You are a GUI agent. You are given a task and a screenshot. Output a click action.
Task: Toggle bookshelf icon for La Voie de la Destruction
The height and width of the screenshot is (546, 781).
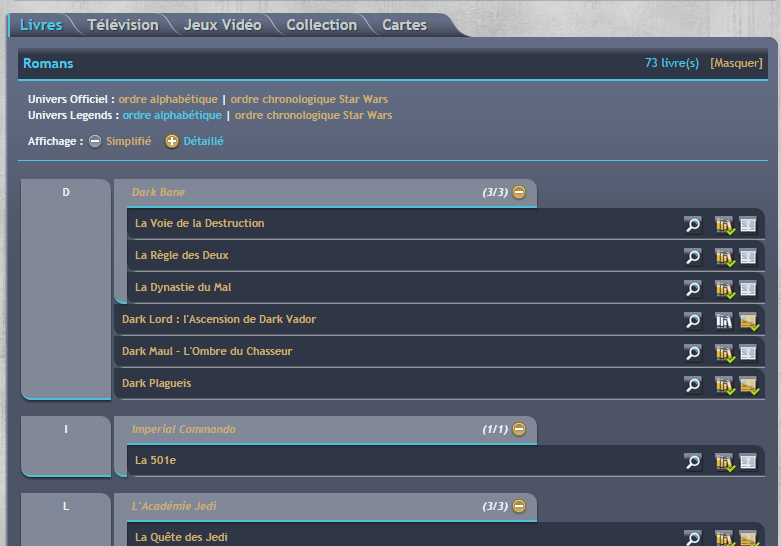(x=724, y=225)
